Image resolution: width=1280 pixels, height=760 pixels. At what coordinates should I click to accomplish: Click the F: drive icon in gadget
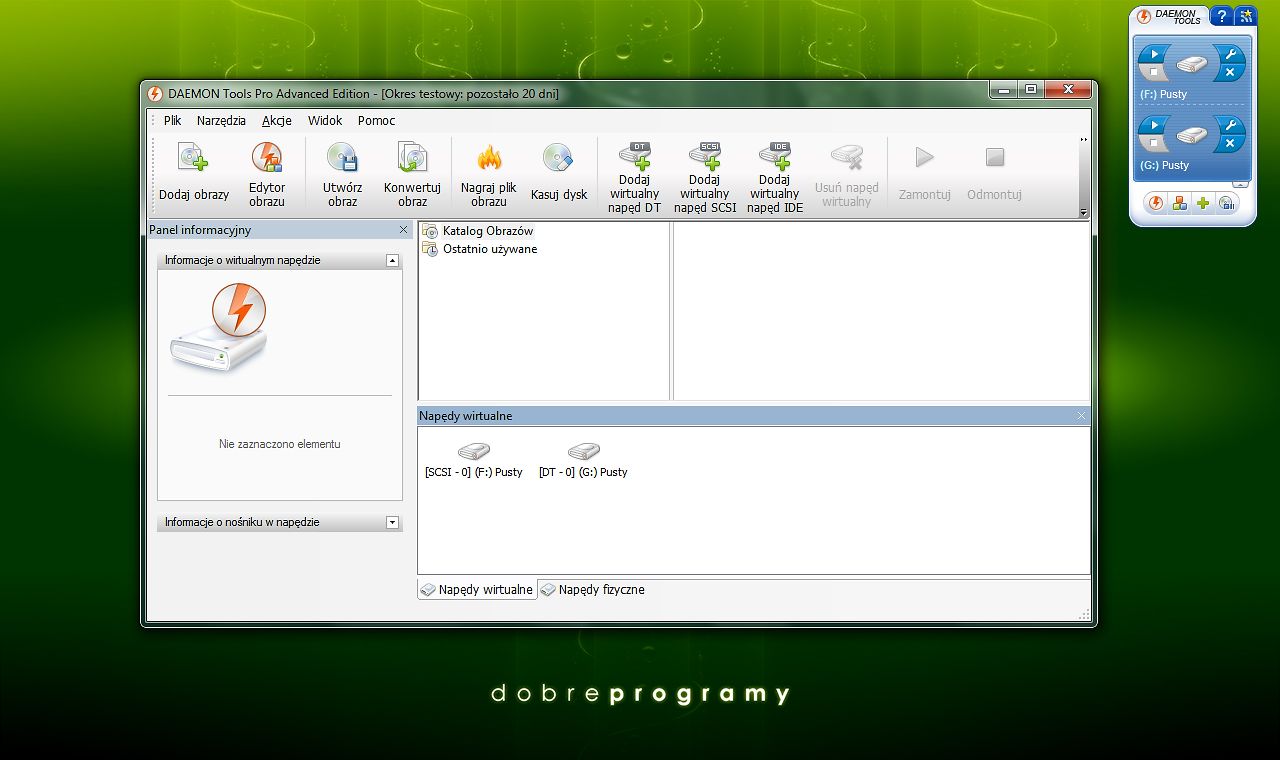pos(1192,64)
